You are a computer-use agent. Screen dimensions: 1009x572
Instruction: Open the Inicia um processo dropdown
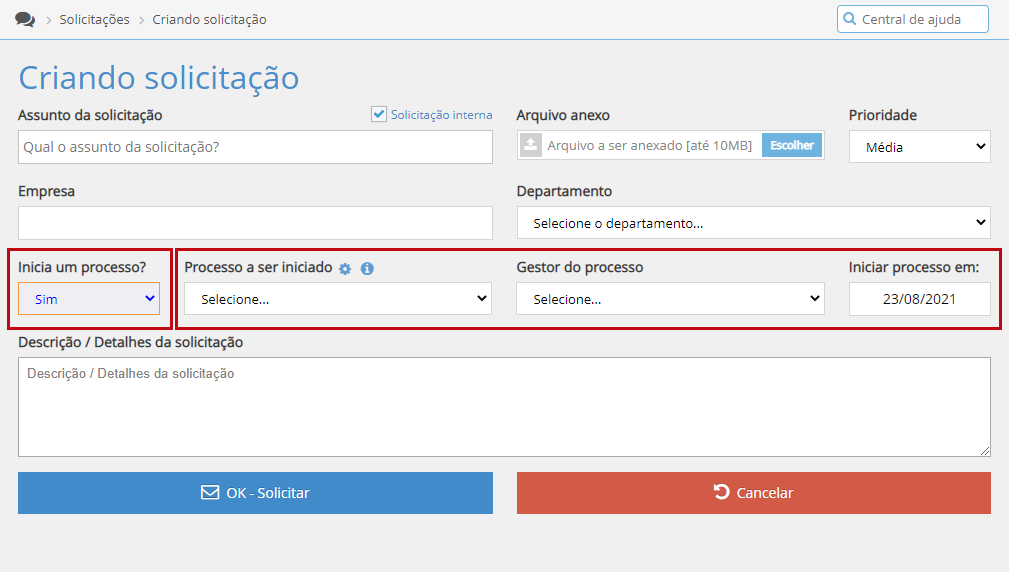coord(88,298)
